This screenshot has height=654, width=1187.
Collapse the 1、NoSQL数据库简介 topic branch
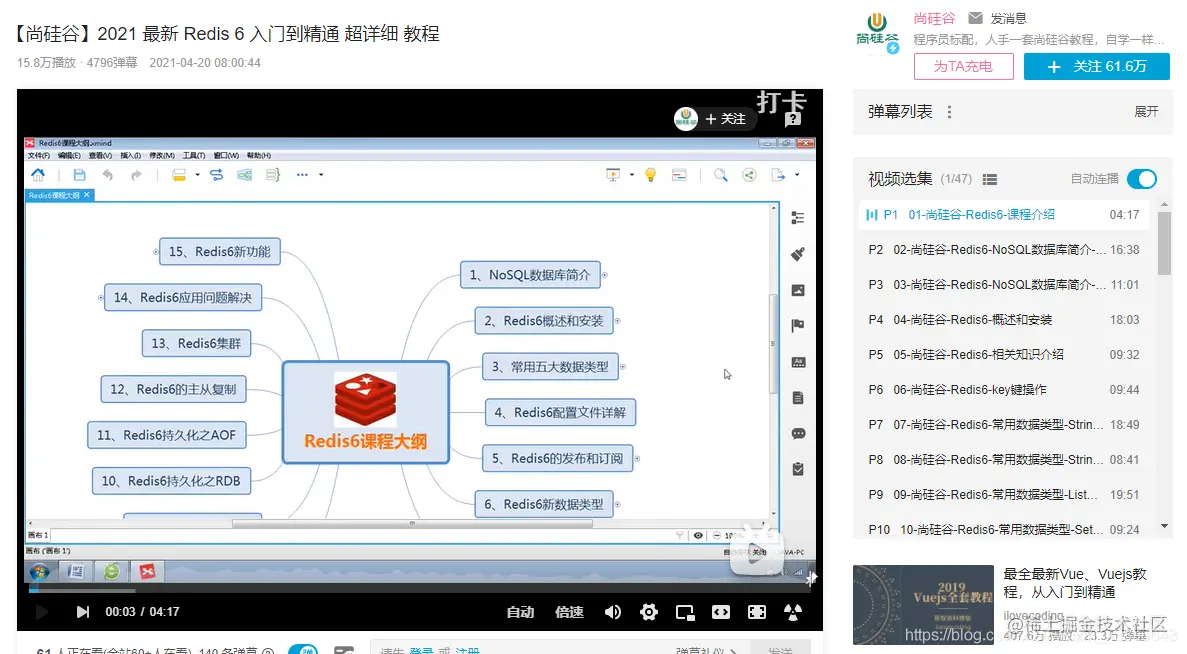pyautogui.click(x=605, y=275)
